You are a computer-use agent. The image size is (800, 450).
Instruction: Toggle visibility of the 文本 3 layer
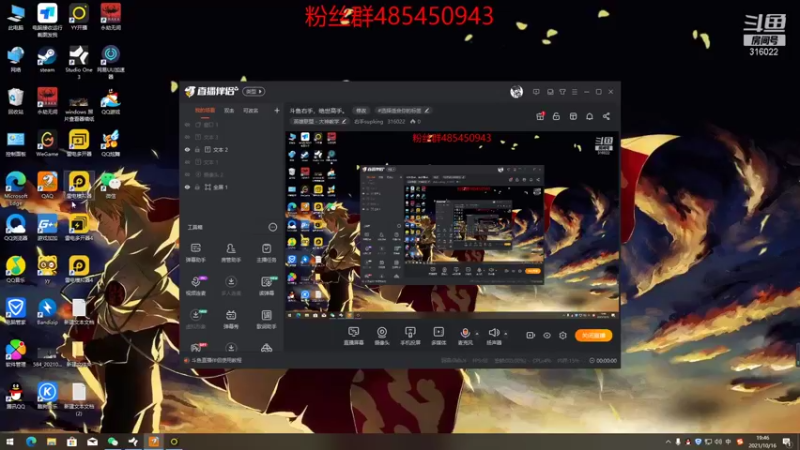pyautogui.click(x=187, y=137)
